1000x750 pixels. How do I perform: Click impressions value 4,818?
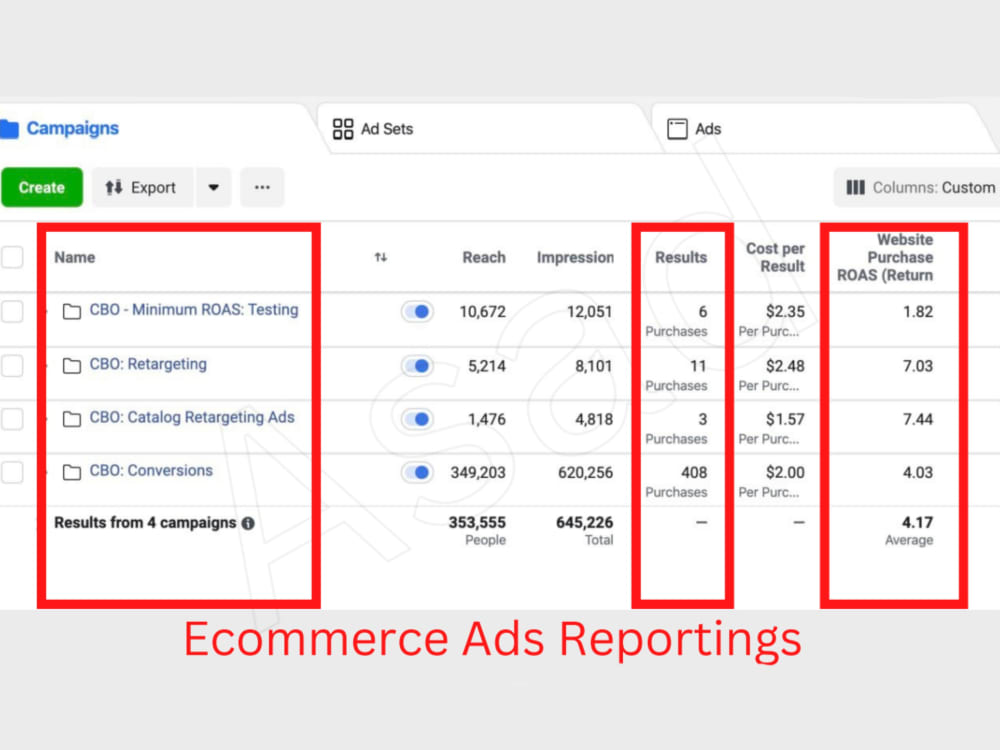tap(594, 420)
